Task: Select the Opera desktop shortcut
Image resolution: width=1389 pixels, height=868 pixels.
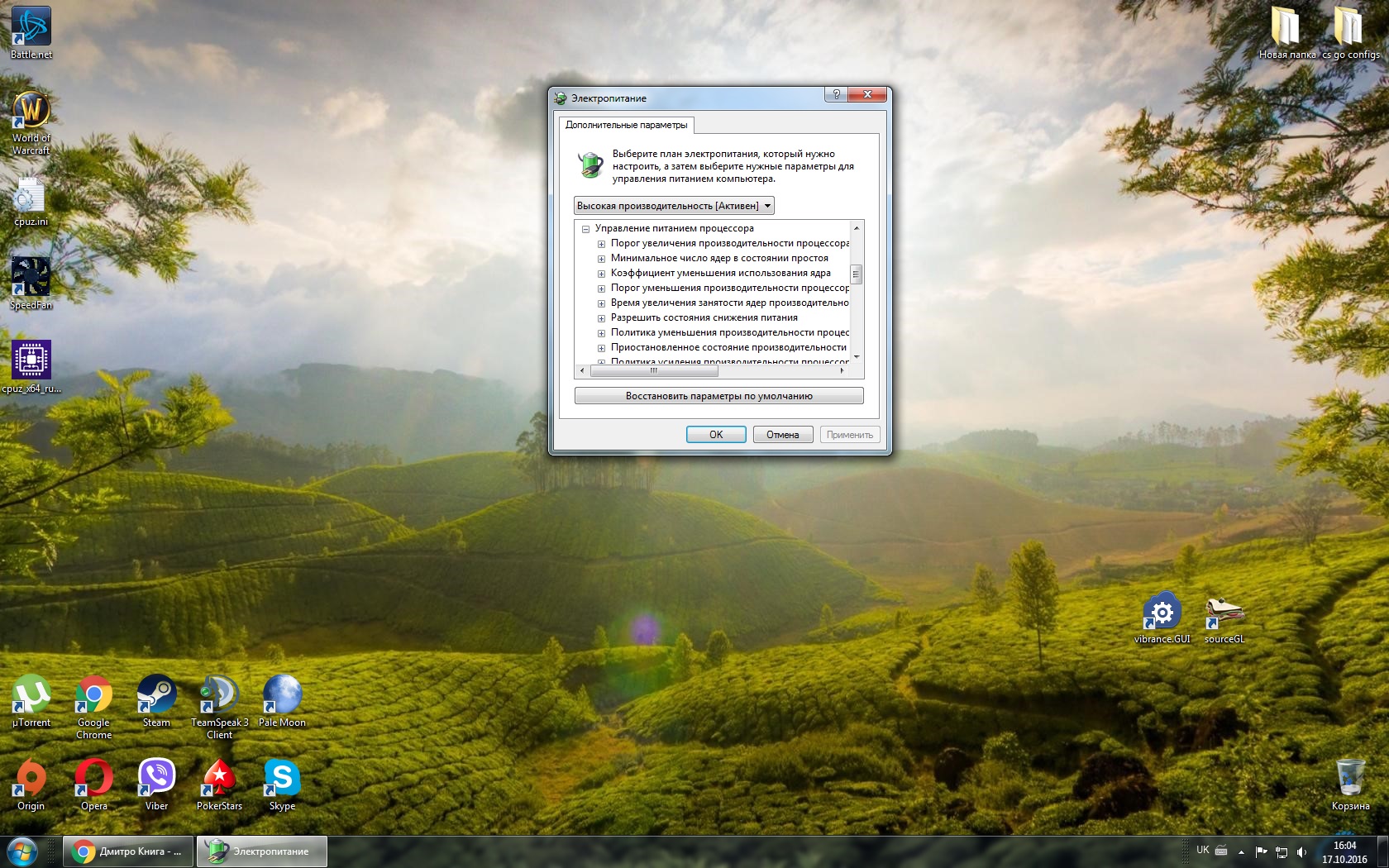Action: click(x=94, y=785)
